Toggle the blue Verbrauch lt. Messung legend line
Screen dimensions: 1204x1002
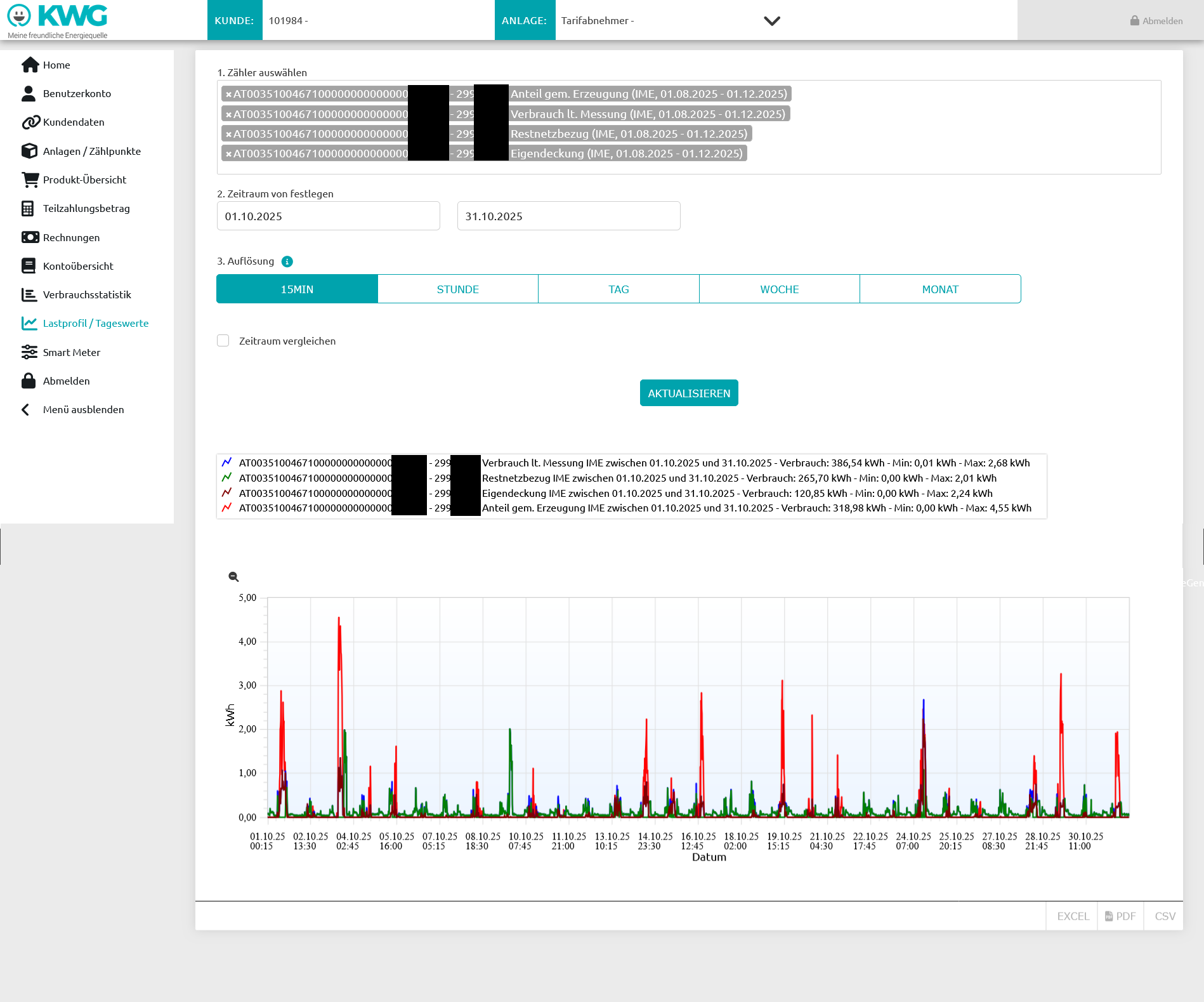tap(227, 463)
